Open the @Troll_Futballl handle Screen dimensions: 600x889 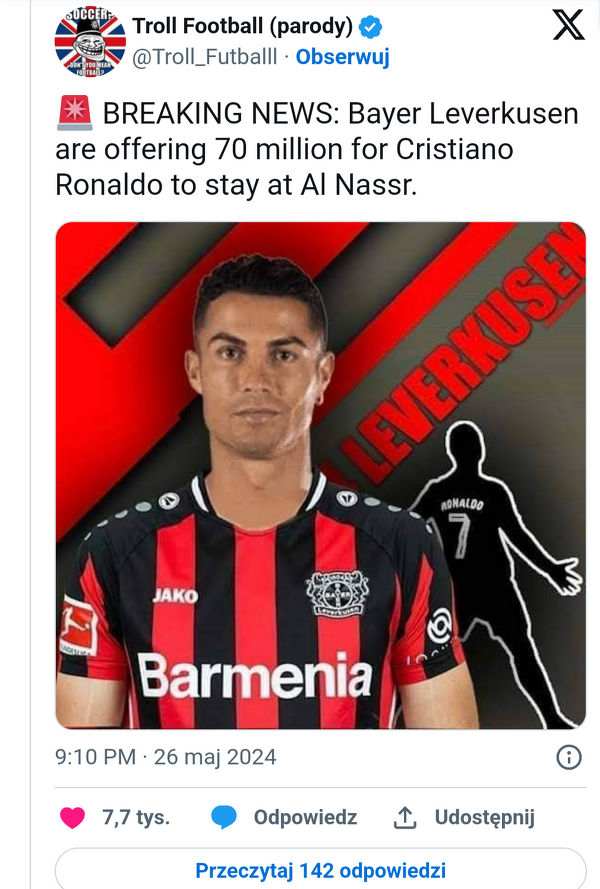tap(205, 57)
